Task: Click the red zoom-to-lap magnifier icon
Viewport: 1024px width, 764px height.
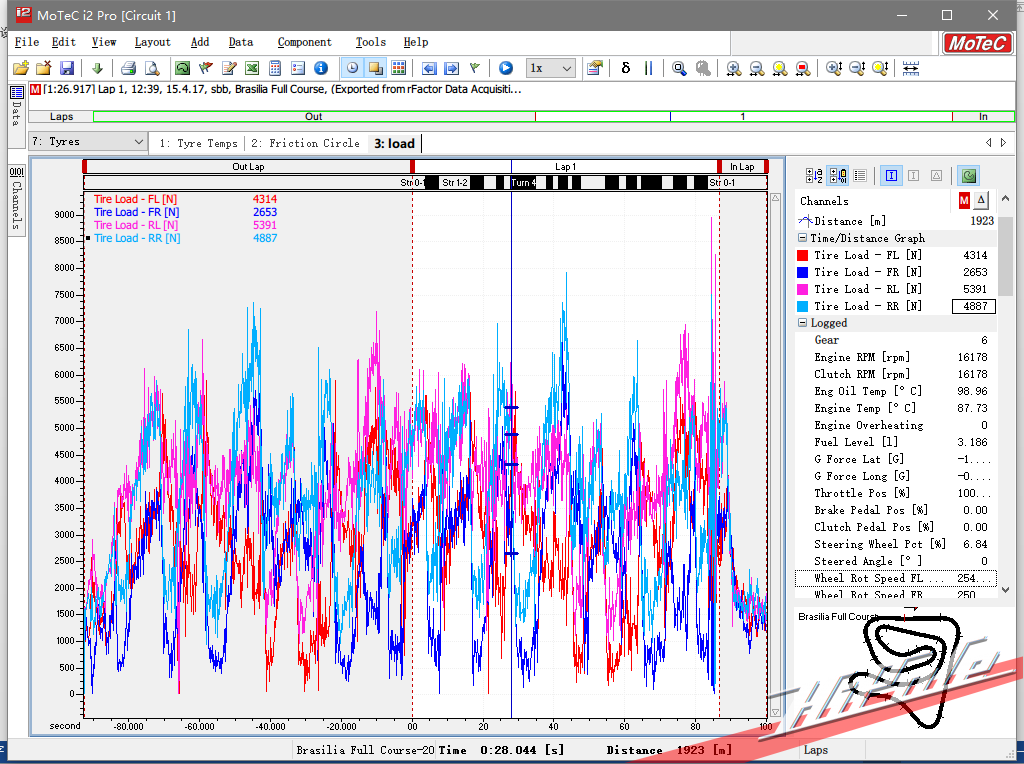Action: [803, 68]
